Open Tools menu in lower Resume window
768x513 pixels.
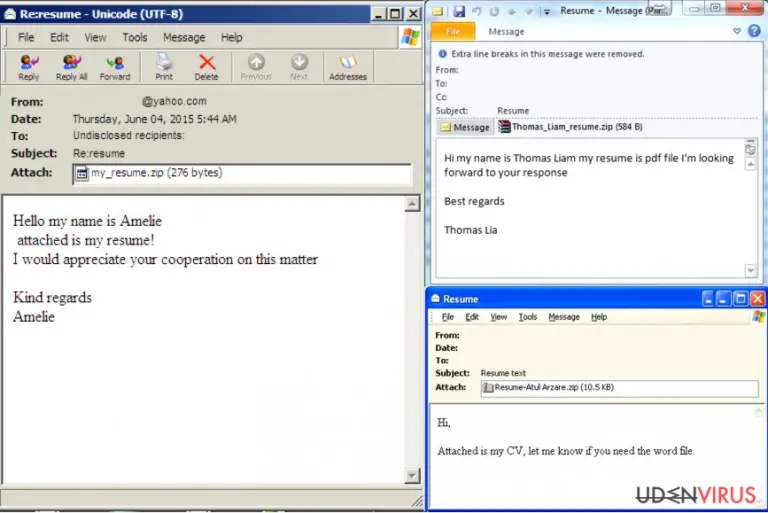(x=528, y=317)
